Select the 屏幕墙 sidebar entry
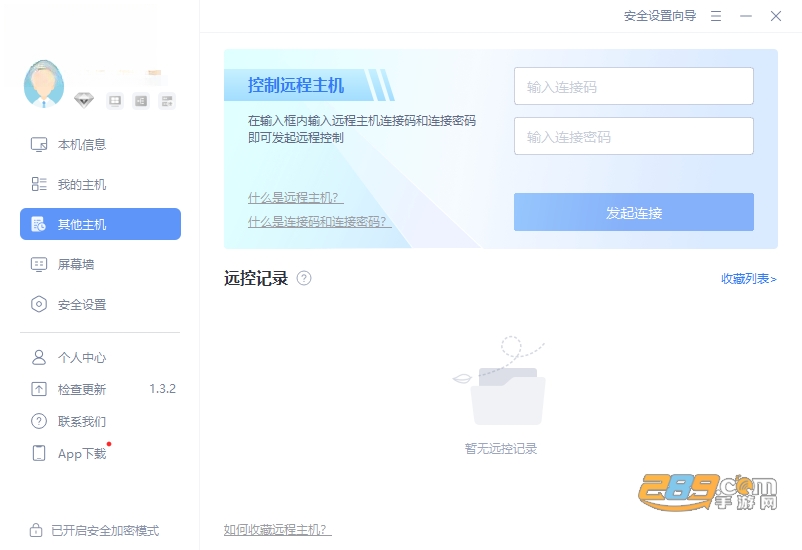802x550 pixels. coord(100,264)
